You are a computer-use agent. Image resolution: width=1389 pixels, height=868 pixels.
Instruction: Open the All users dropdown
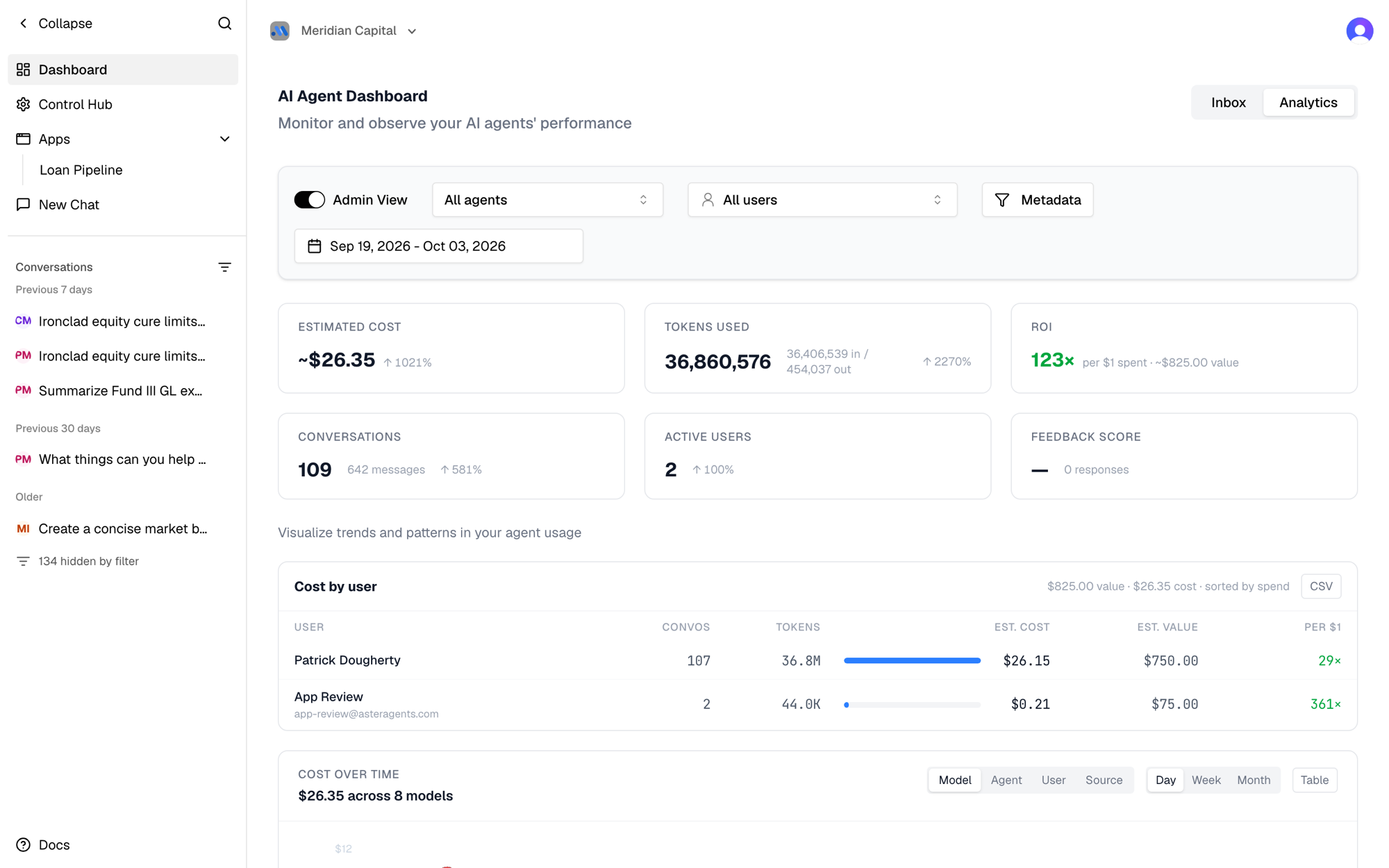tap(822, 200)
